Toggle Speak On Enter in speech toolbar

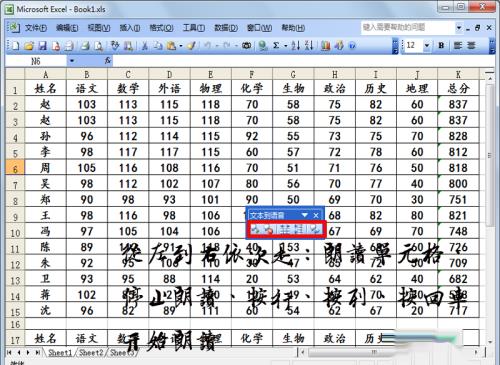point(315,229)
